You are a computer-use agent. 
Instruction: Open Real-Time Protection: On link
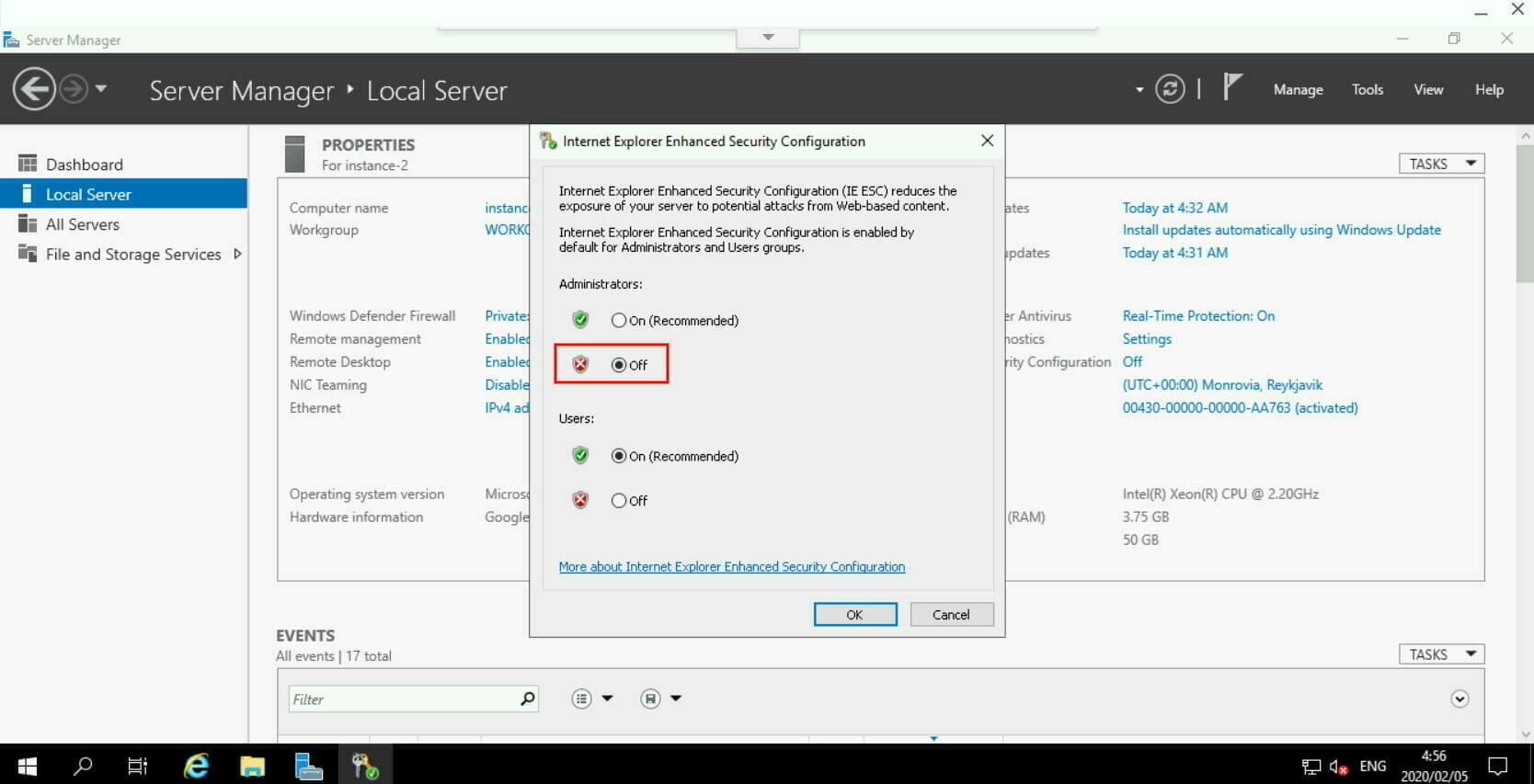click(1198, 315)
